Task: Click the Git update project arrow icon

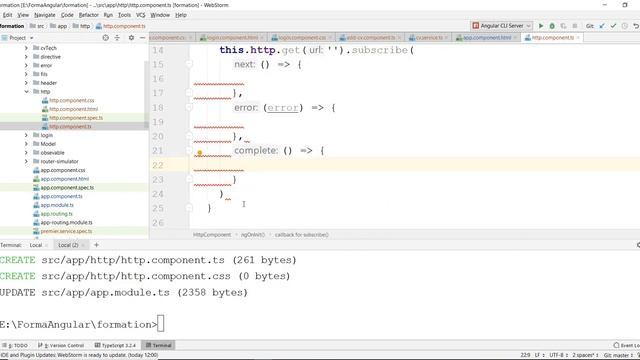Action: pos(602,26)
